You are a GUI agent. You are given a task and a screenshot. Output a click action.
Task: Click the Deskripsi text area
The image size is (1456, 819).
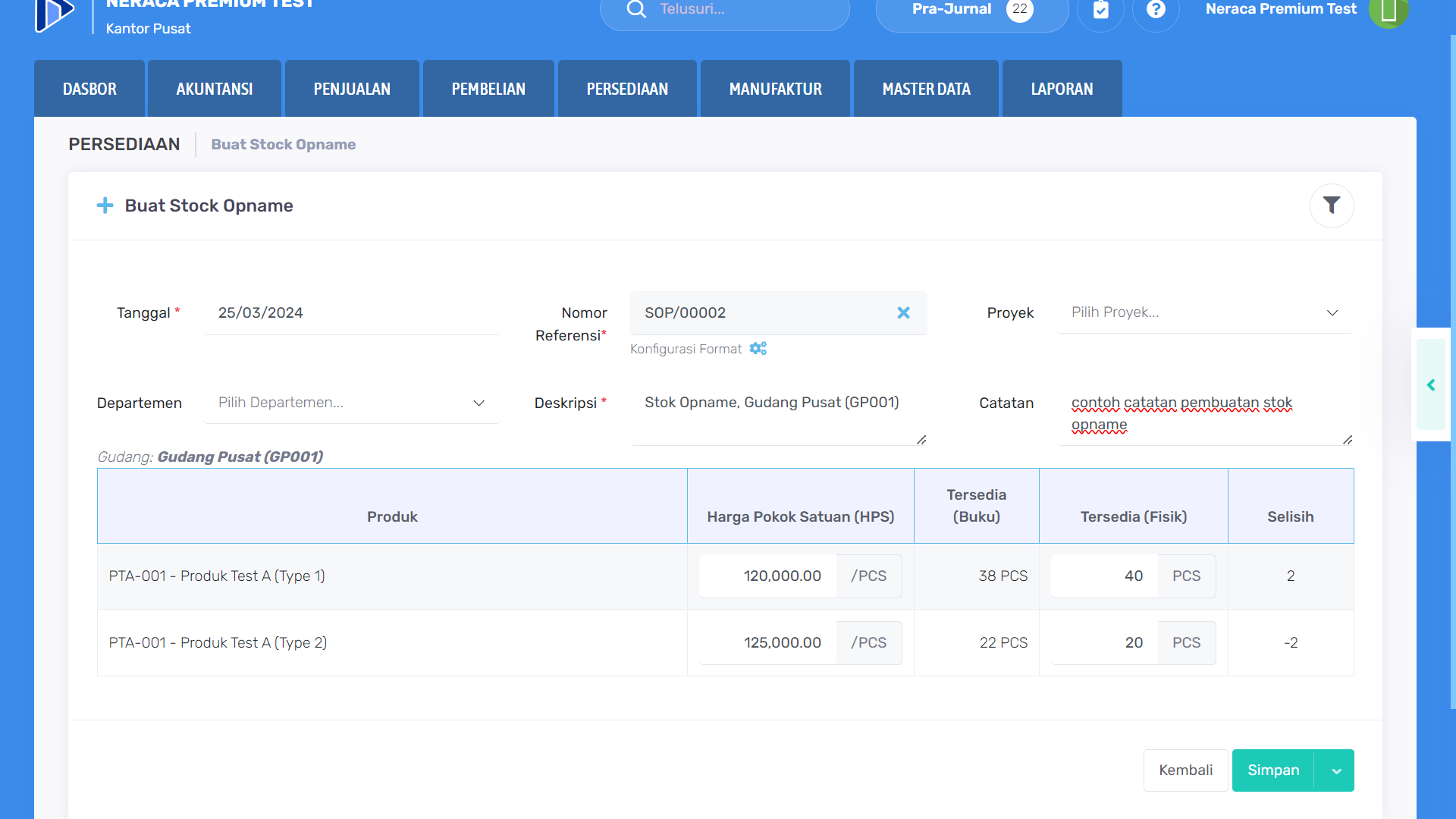(x=779, y=414)
